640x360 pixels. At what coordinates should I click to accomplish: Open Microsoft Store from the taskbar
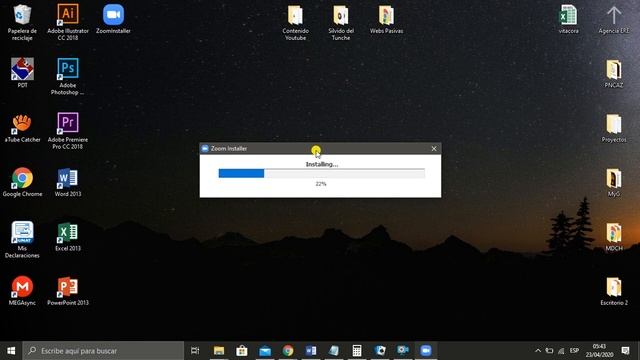tap(242, 351)
